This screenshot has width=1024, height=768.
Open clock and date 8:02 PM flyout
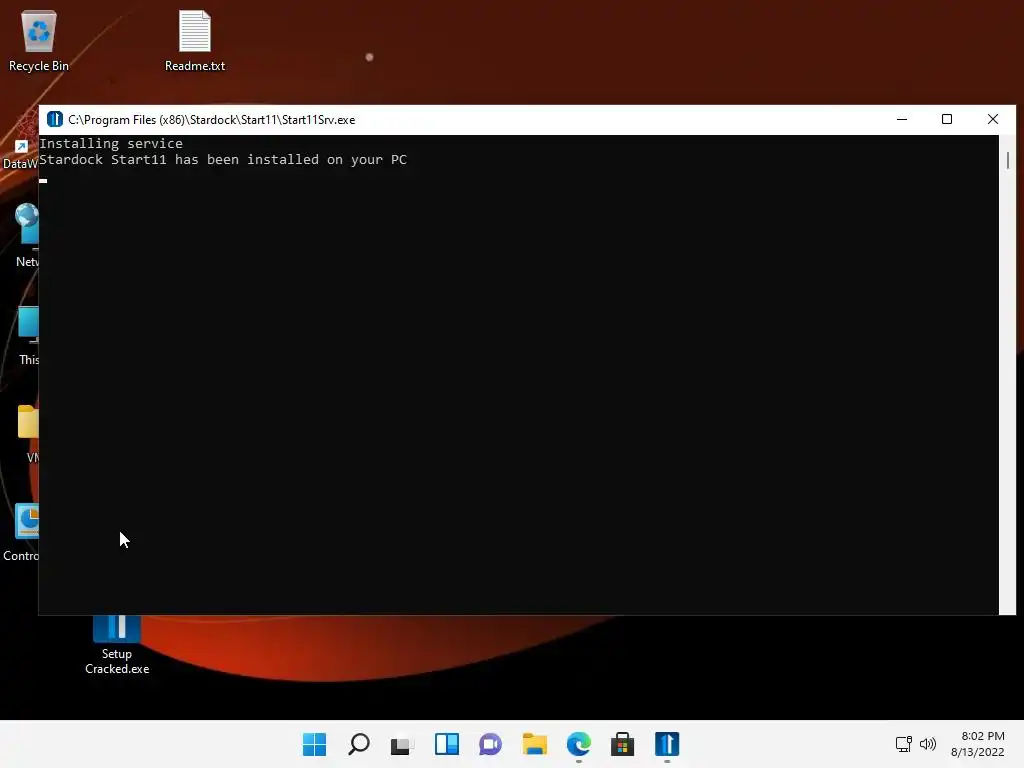pos(978,744)
